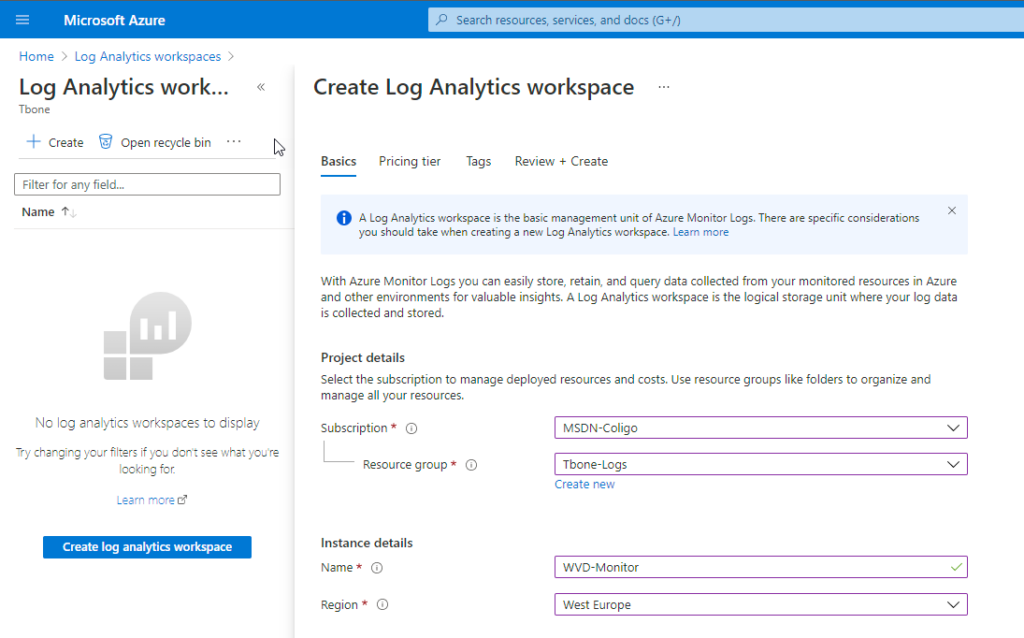This screenshot has width=1024, height=638.
Task: Click the Microsoft Azure logo text
Action: tap(114, 20)
